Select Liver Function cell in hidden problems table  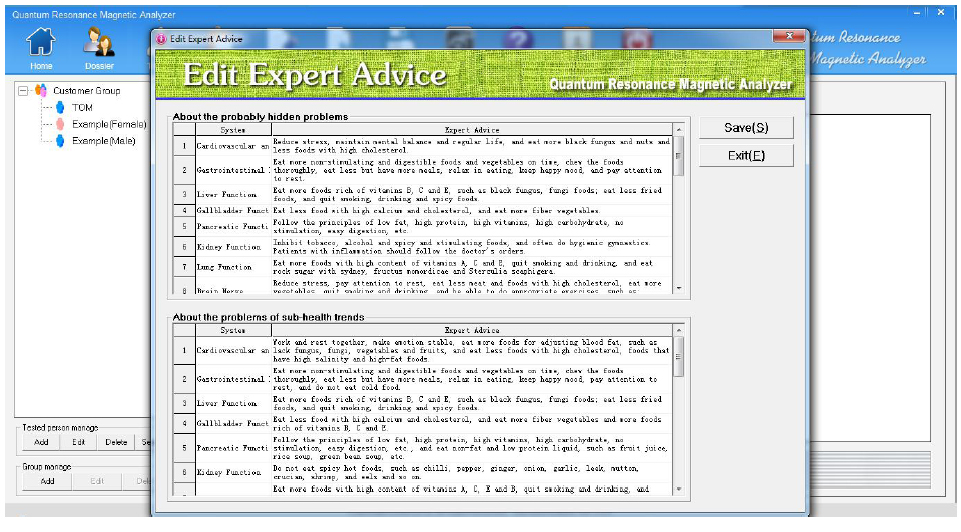pyautogui.click(x=233, y=195)
